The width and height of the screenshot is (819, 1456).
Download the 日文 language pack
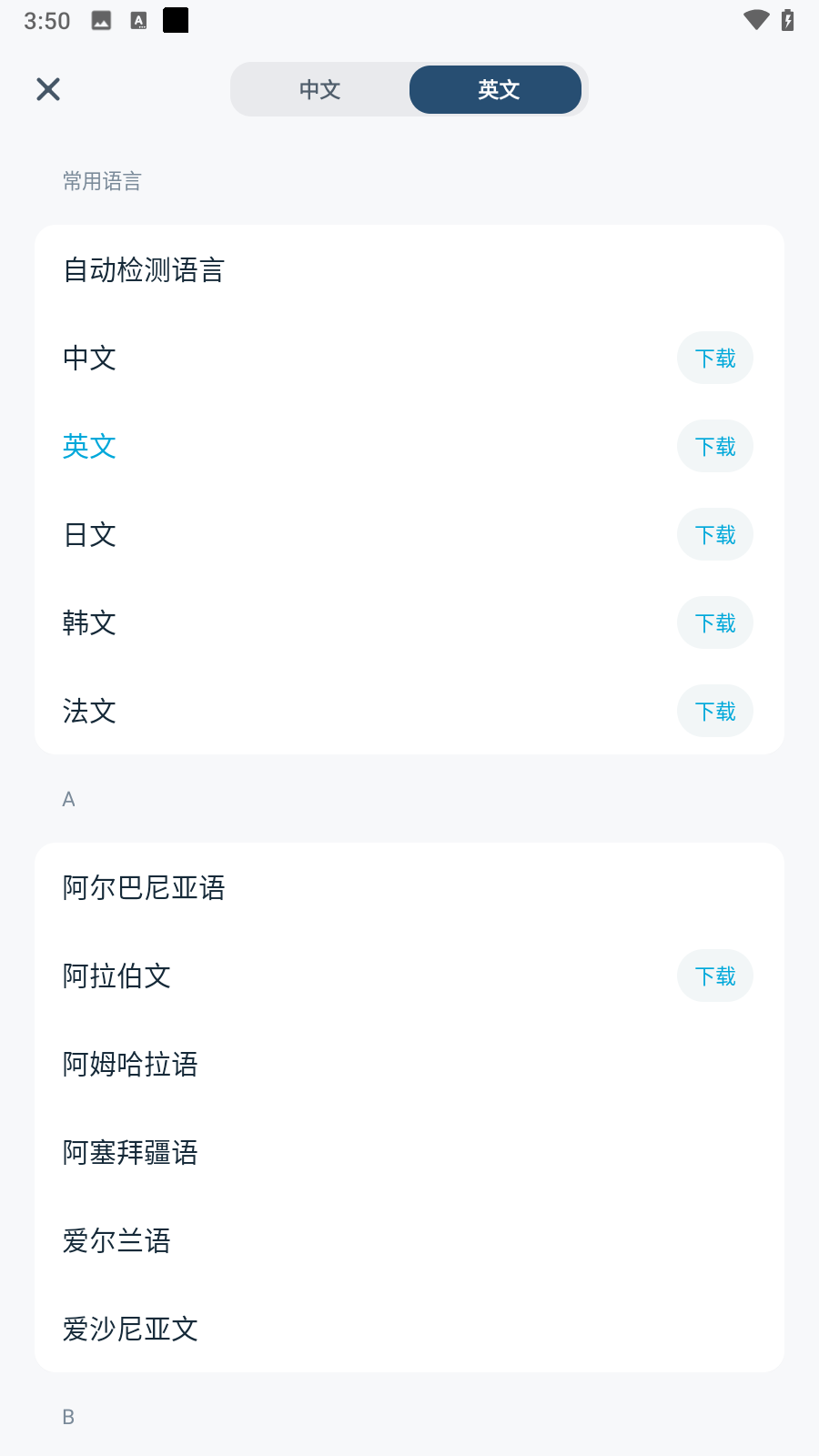click(714, 535)
